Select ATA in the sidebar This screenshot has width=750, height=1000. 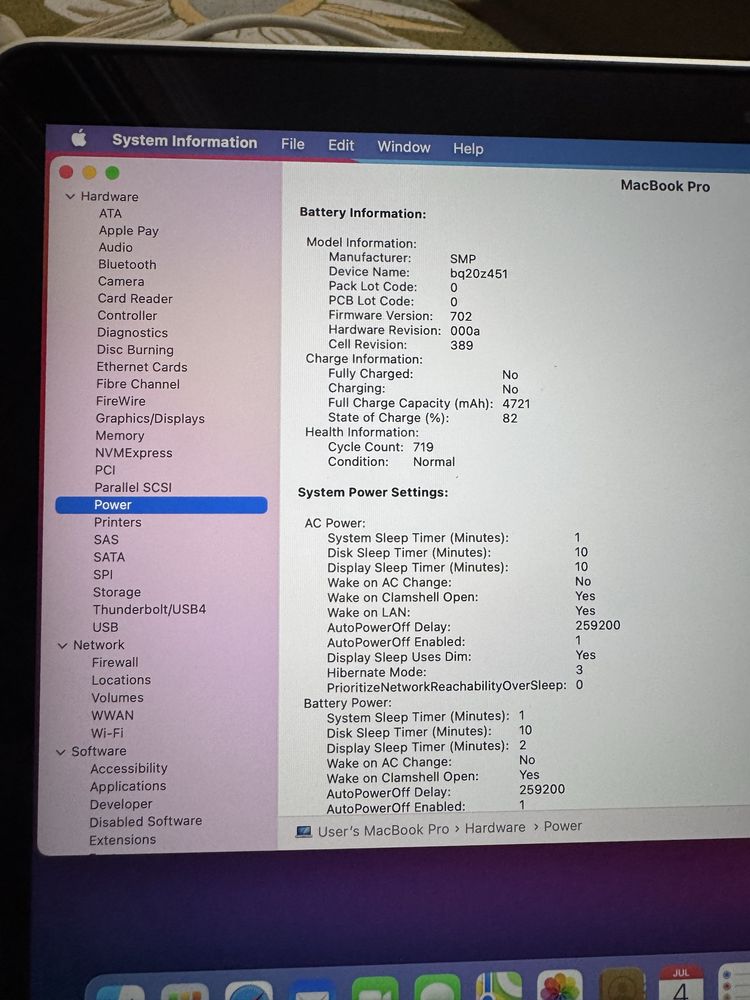pos(110,214)
